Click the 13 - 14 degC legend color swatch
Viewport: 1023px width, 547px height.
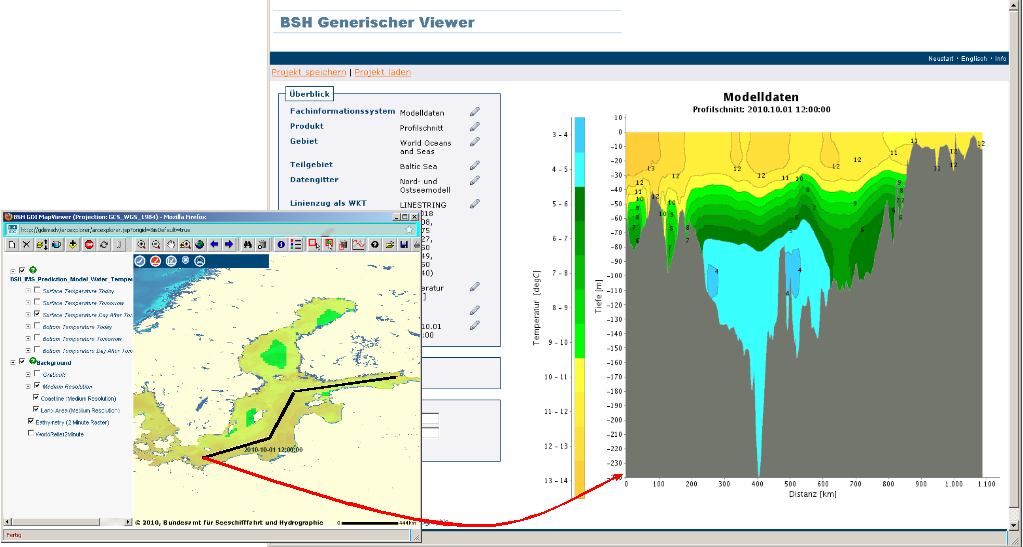tap(579, 481)
